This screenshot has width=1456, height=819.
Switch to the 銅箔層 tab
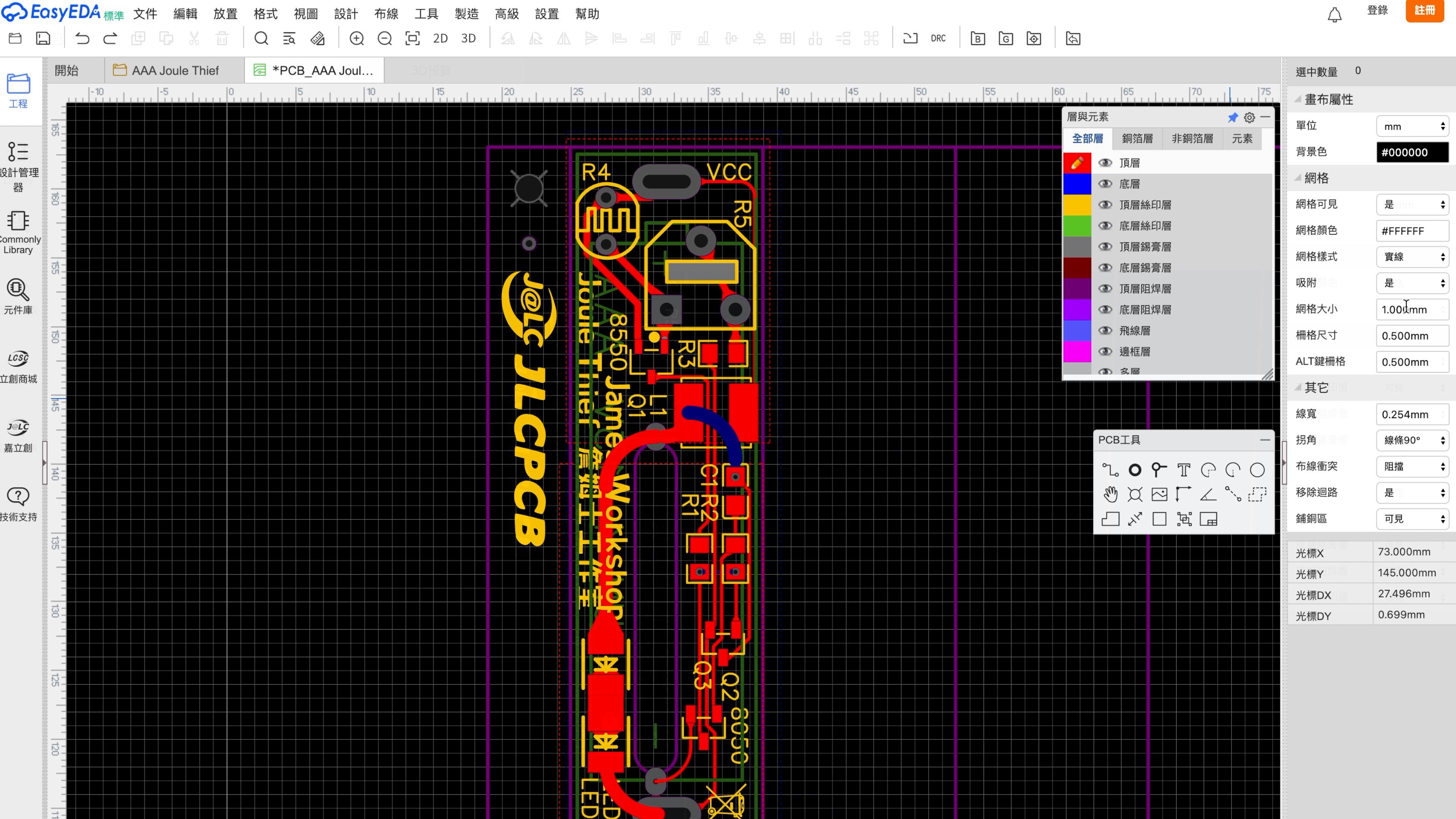[x=1137, y=138]
